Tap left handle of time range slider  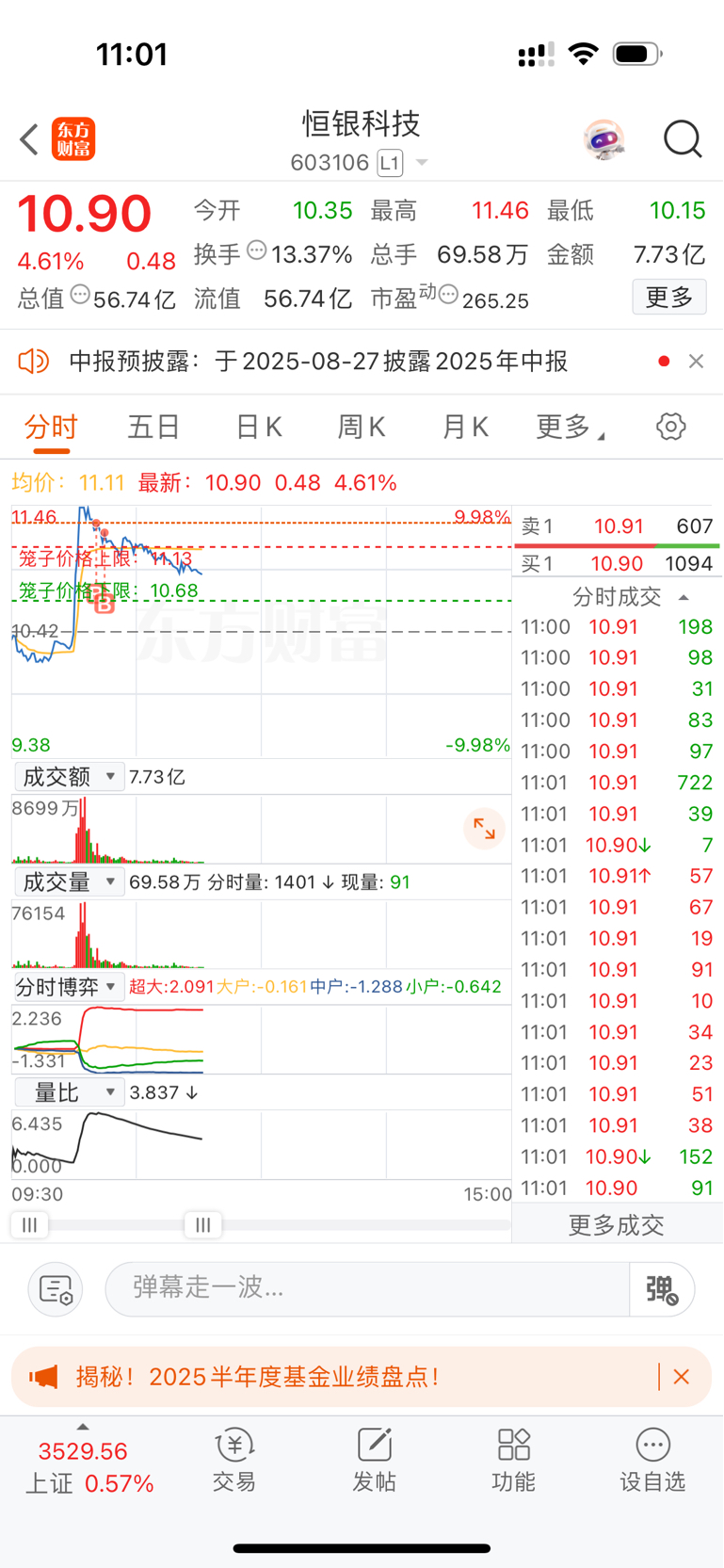tap(29, 1224)
